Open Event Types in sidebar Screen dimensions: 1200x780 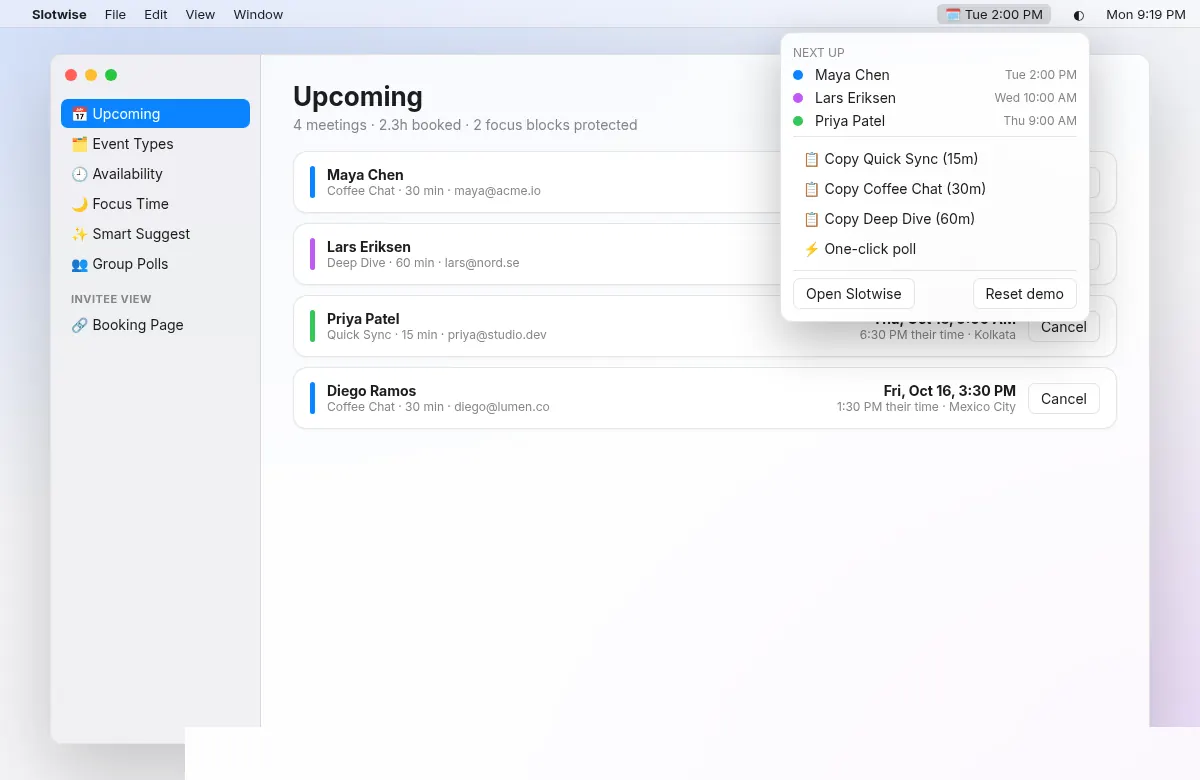point(155,144)
